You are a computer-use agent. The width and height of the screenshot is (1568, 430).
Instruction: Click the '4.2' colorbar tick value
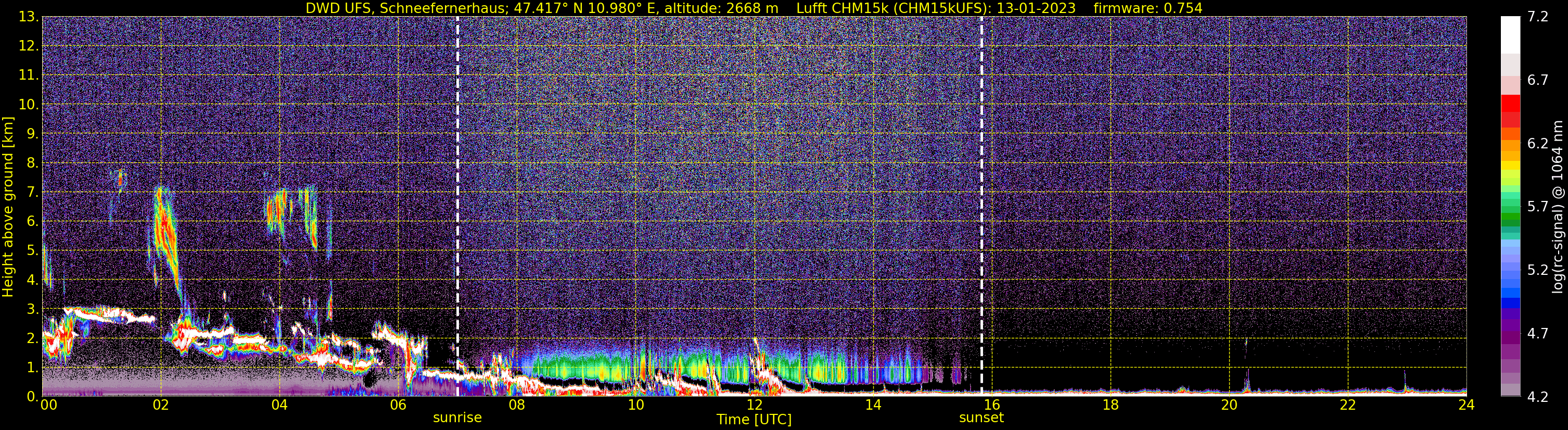coord(1538,397)
